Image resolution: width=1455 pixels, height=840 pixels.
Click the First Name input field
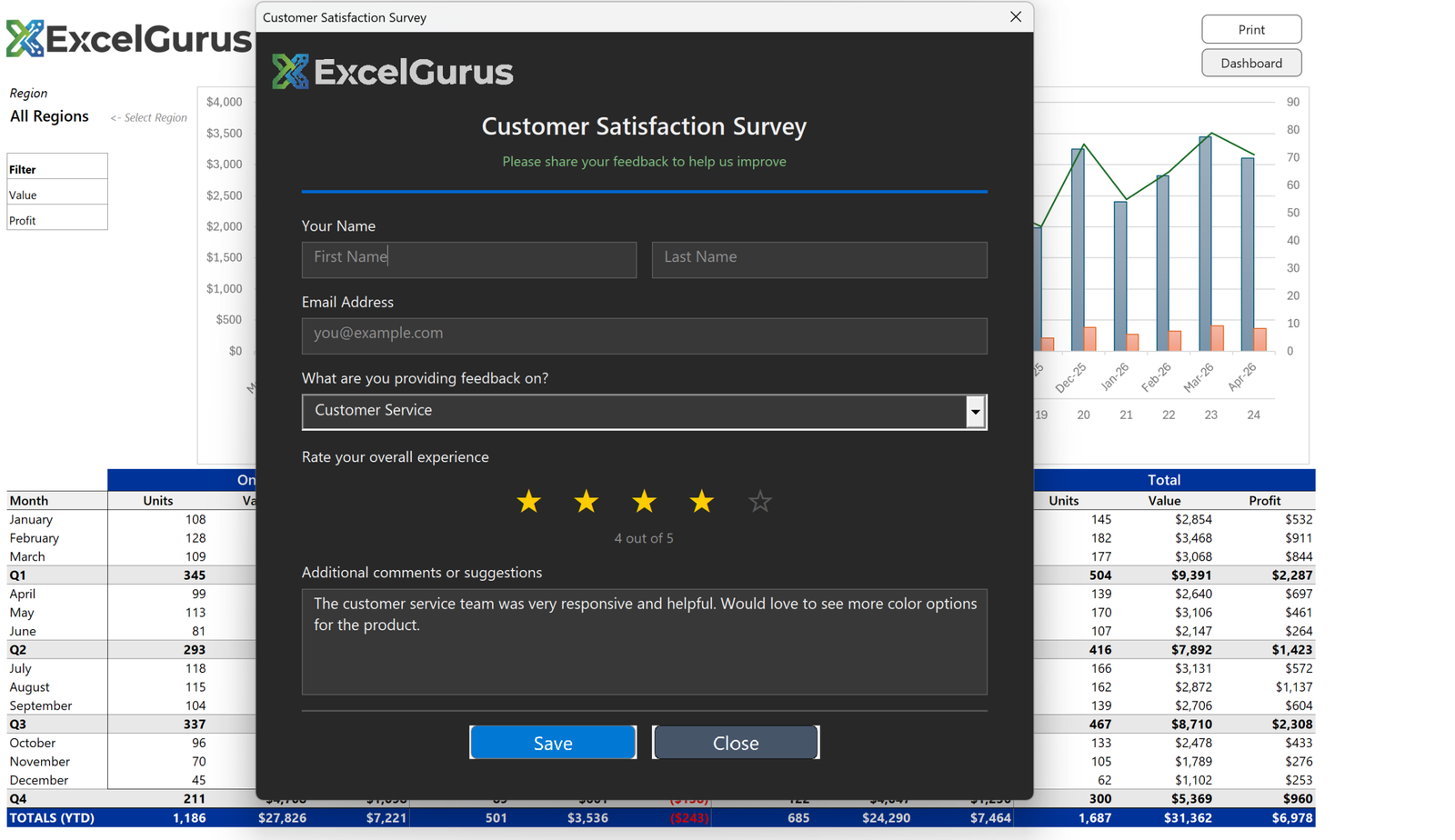(468, 259)
